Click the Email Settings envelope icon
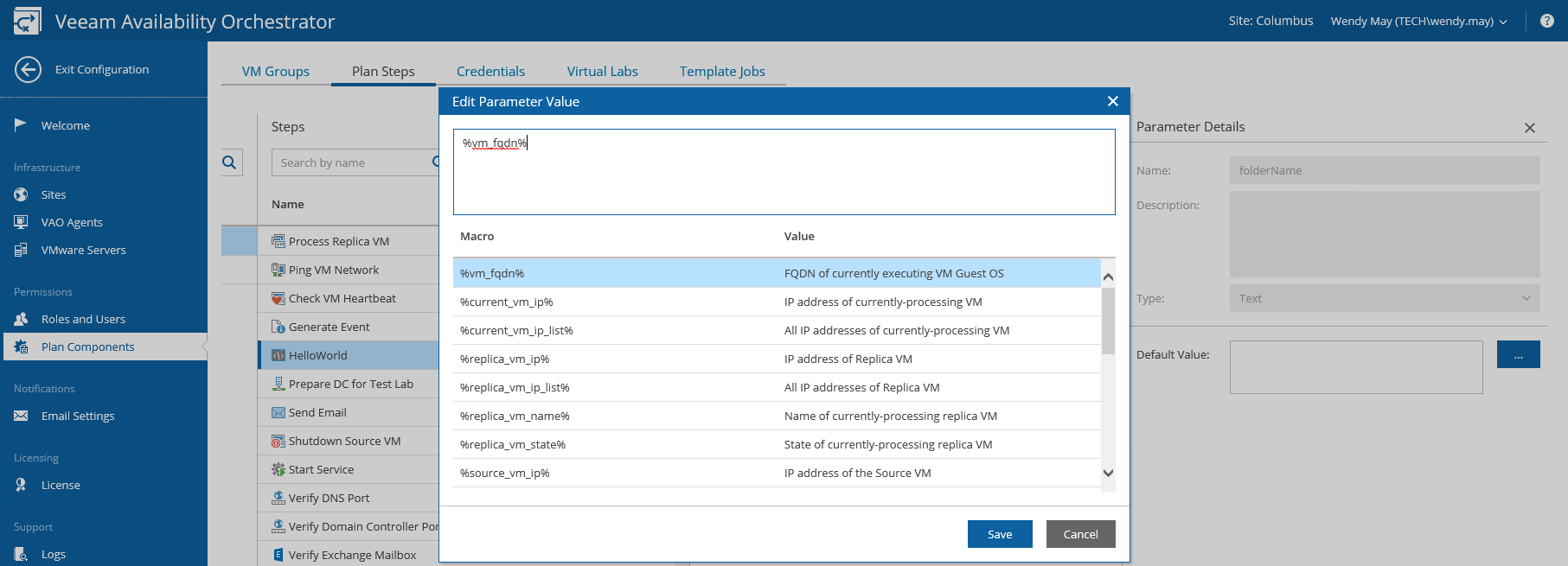 coord(21,416)
